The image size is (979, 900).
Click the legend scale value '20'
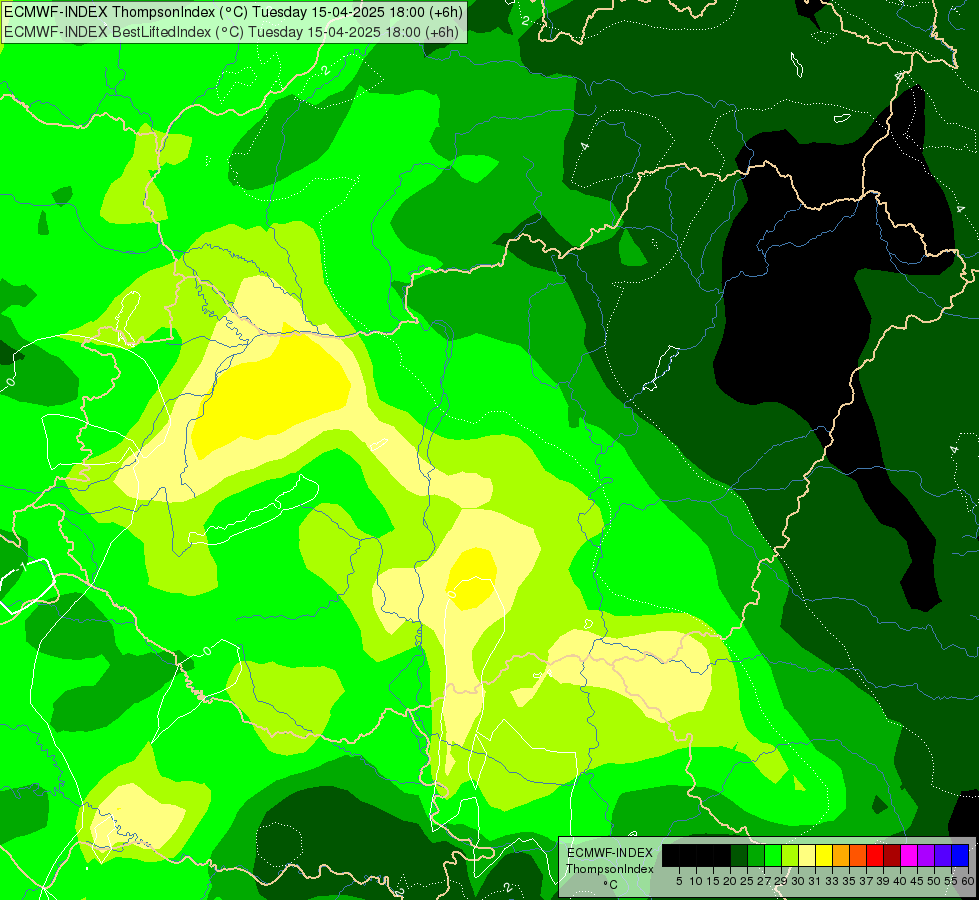coord(730,881)
